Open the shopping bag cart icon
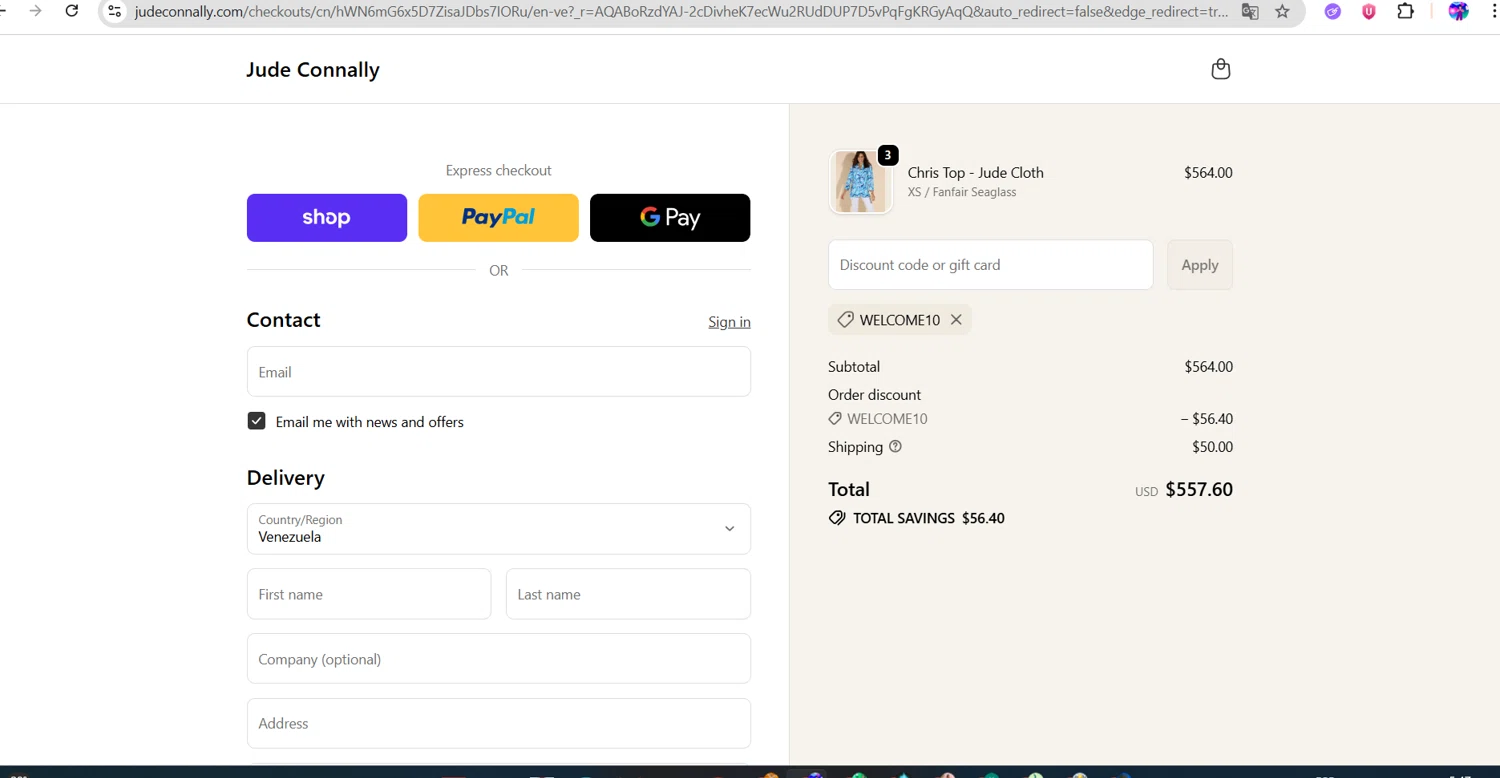The height and width of the screenshot is (778, 1500). 1220,69
